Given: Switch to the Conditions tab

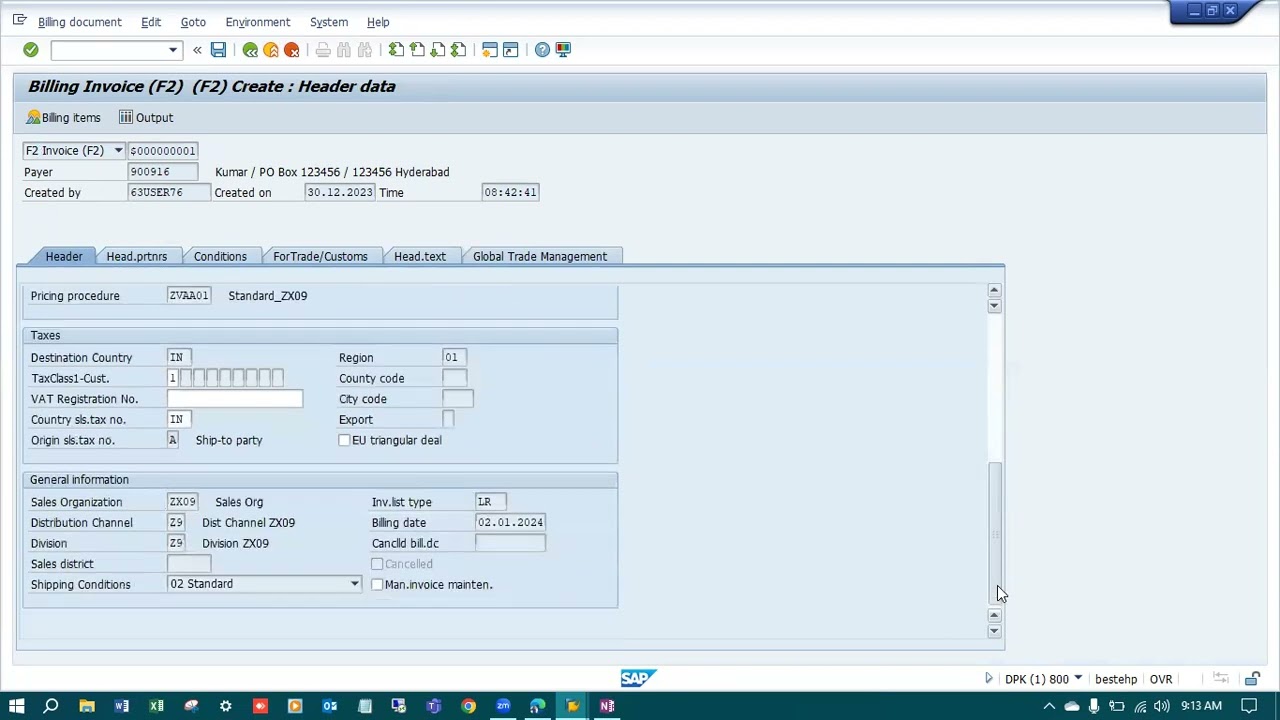Looking at the screenshot, I should click(x=220, y=257).
